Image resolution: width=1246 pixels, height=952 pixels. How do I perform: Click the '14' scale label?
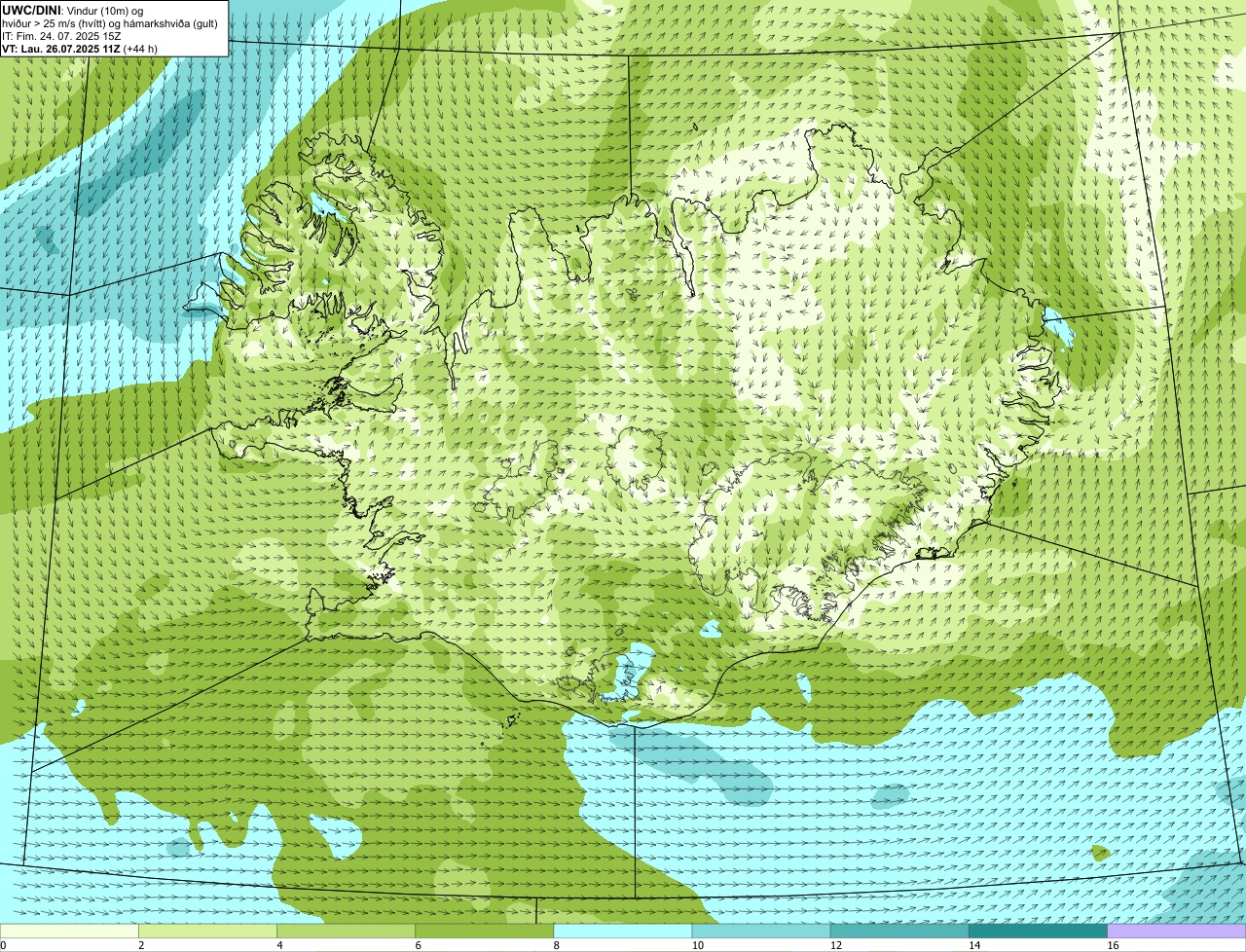click(974, 945)
